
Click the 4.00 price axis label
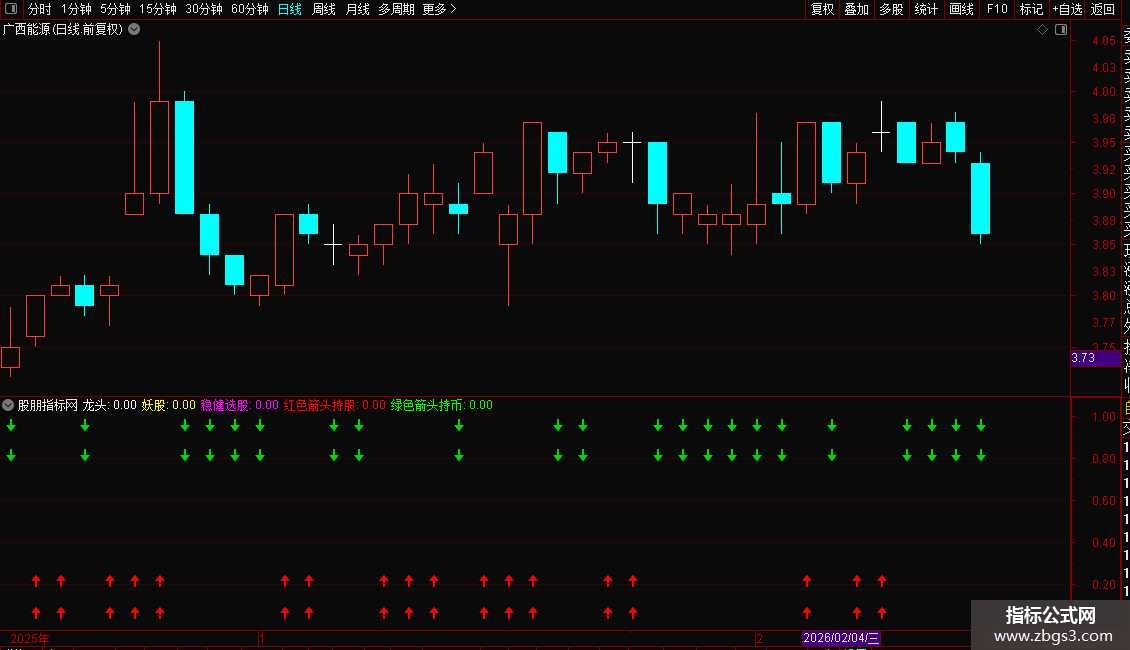tap(1104, 92)
